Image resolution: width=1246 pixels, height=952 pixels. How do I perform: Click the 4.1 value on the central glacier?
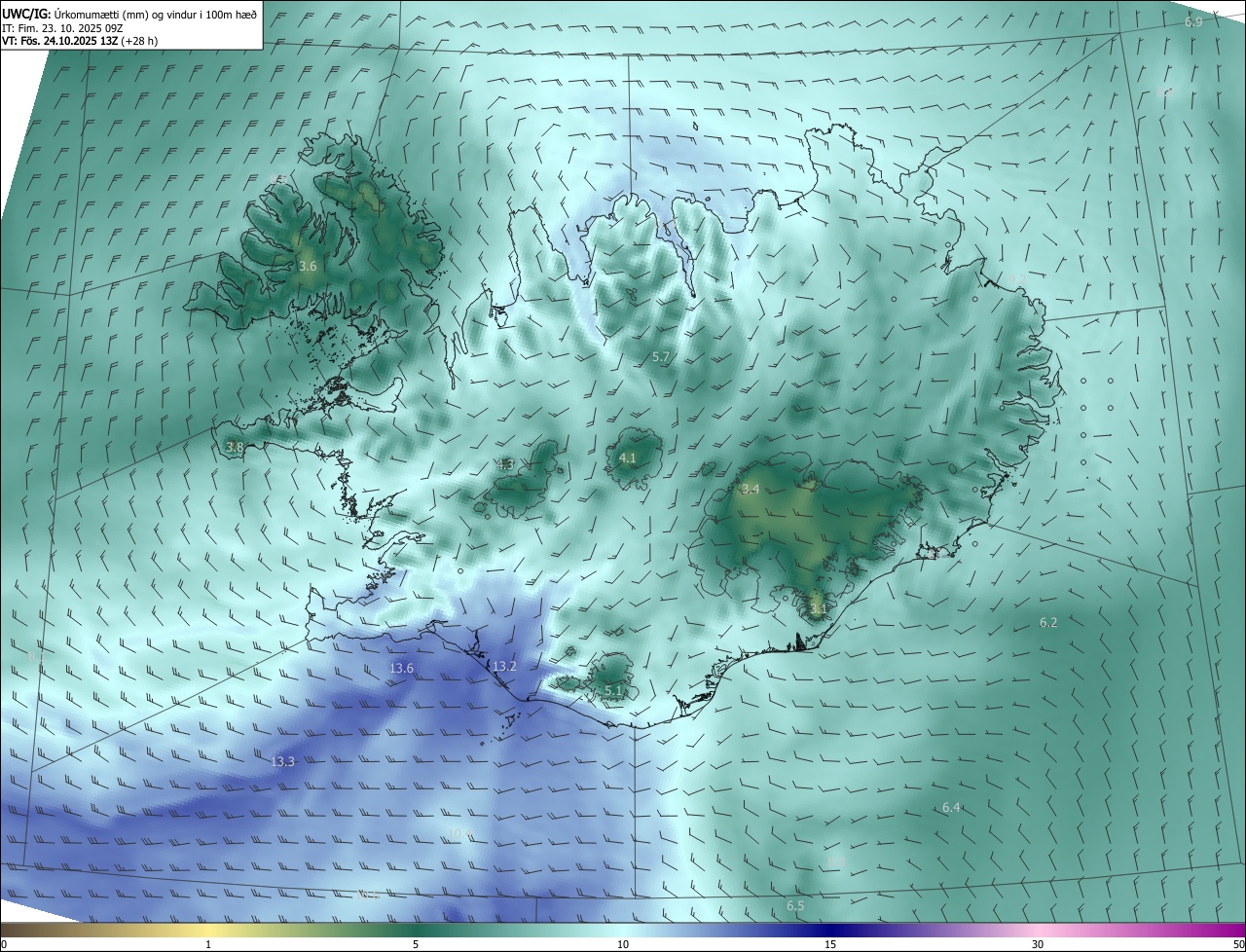coord(628,458)
